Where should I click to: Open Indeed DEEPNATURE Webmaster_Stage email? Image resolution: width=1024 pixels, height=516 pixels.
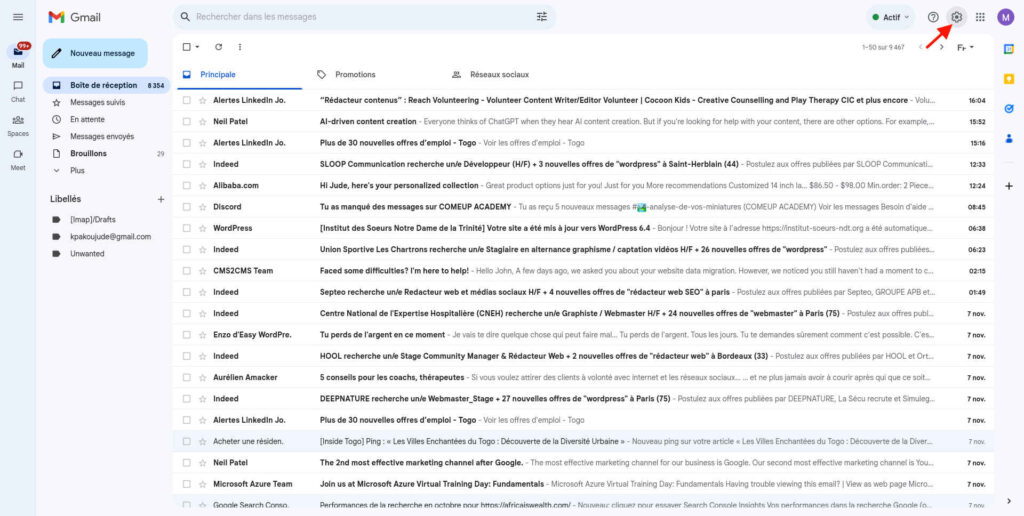click(583, 398)
